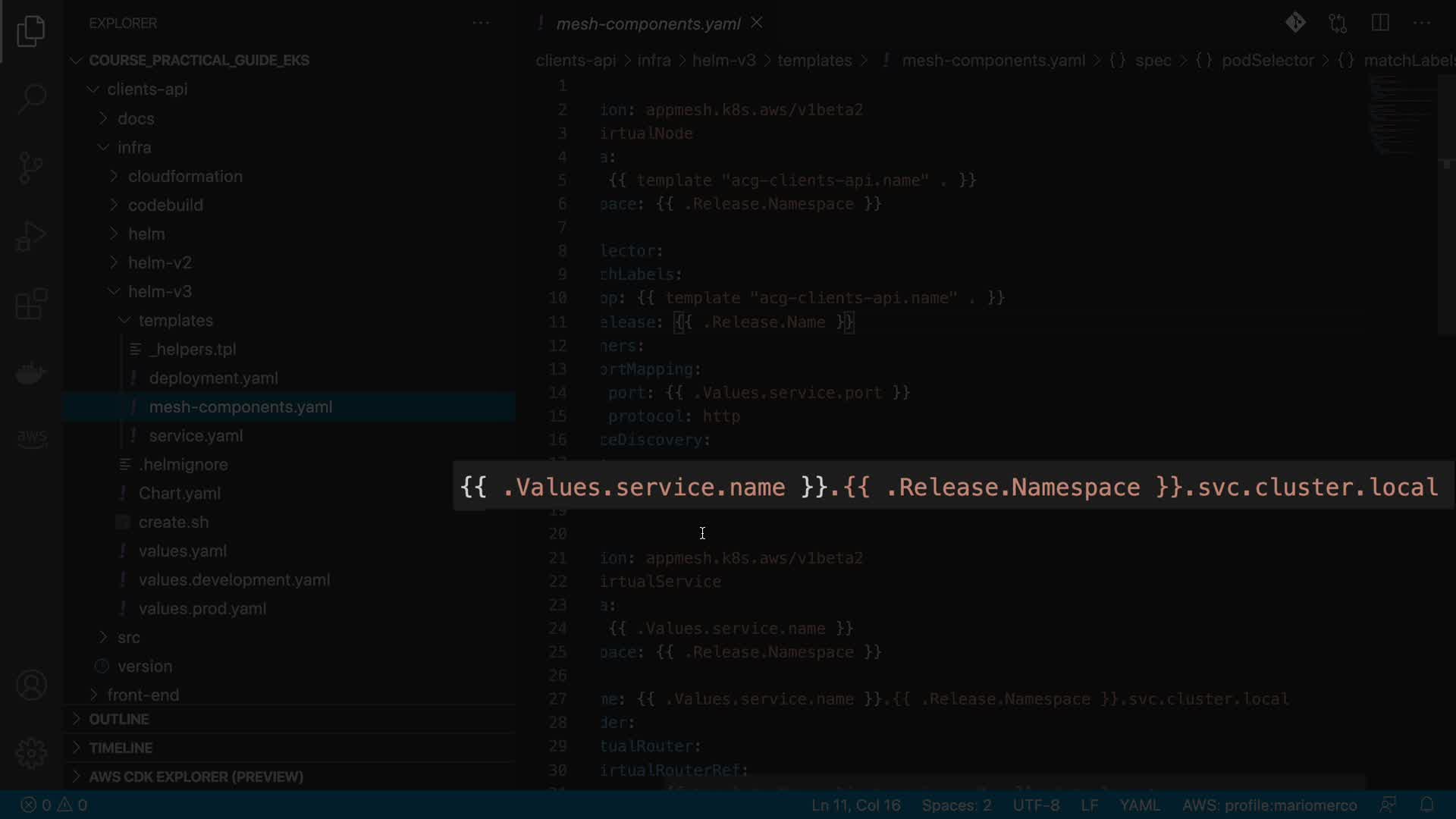The height and width of the screenshot is (819, 1456).
Task: Collapse the helm-v3 folder
Action: pyautogui.click(x=159, y=291)
